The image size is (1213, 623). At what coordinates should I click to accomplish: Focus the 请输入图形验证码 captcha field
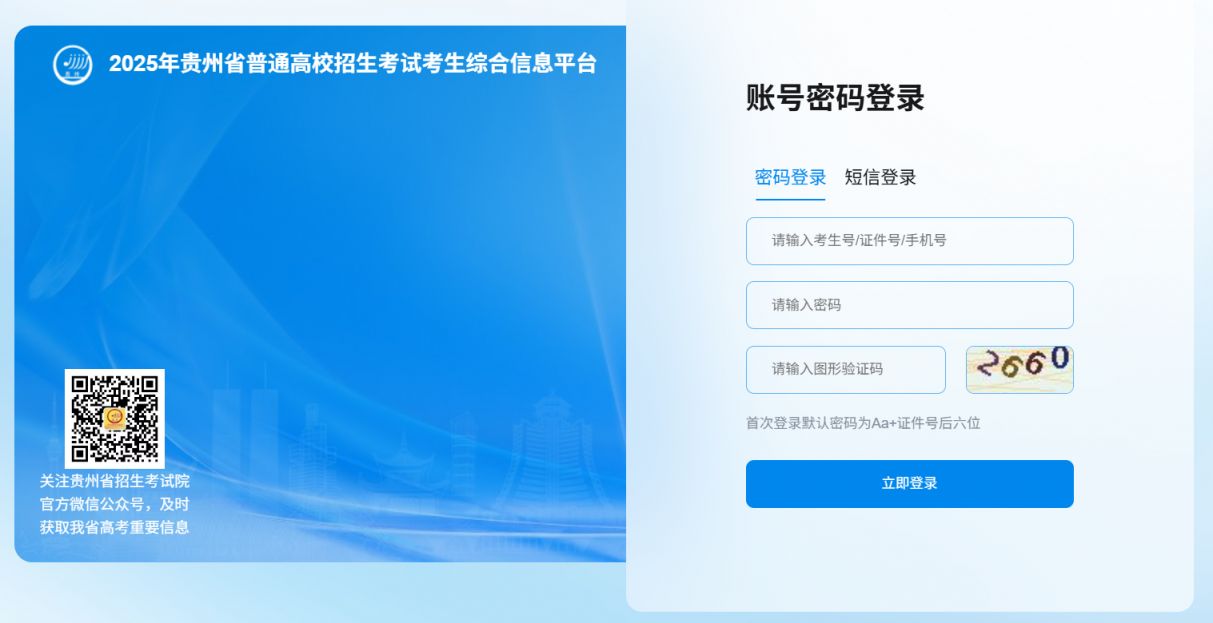click(846, 370)
